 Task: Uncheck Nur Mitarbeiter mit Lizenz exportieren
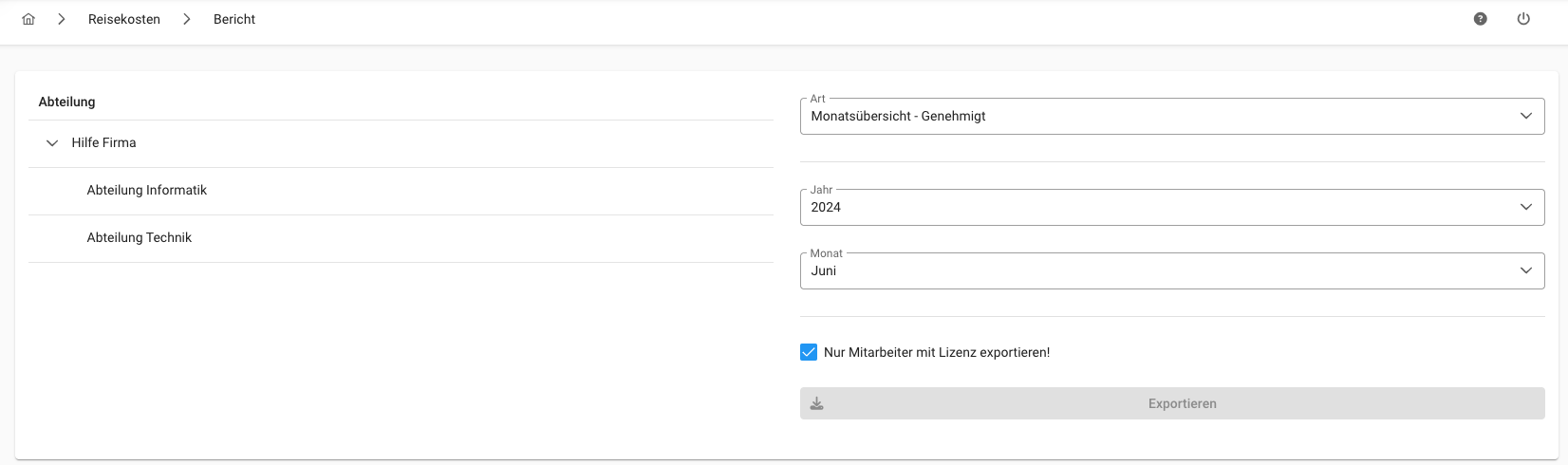809,352
